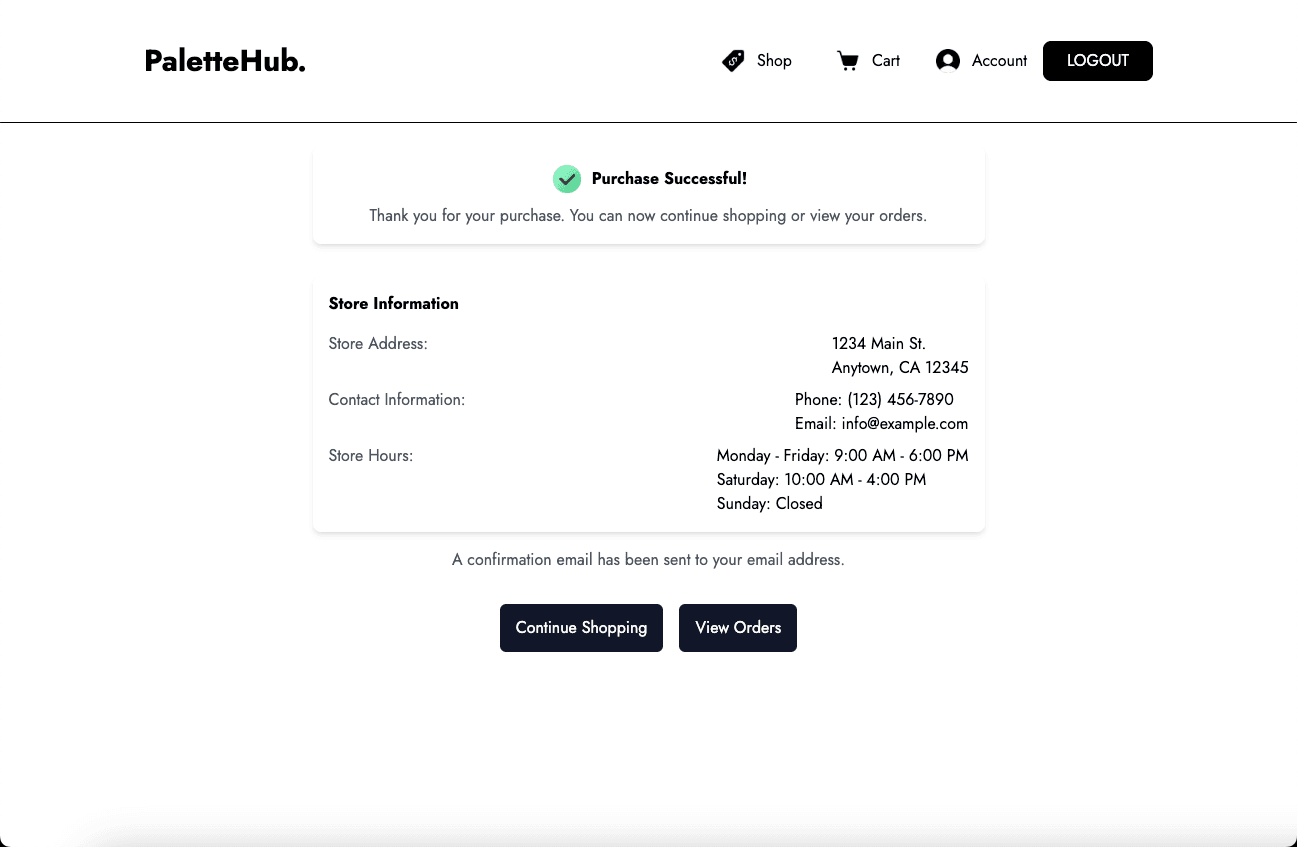Image resolution: width=1297 pixels, height=847 pixels.
Task: Click the Continue Shopping button
Action: point(581,628)
